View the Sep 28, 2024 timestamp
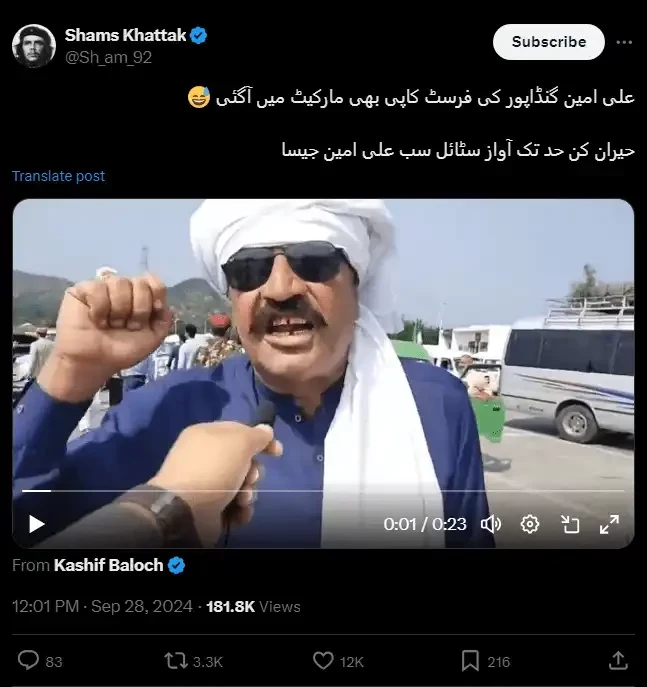 141,606
